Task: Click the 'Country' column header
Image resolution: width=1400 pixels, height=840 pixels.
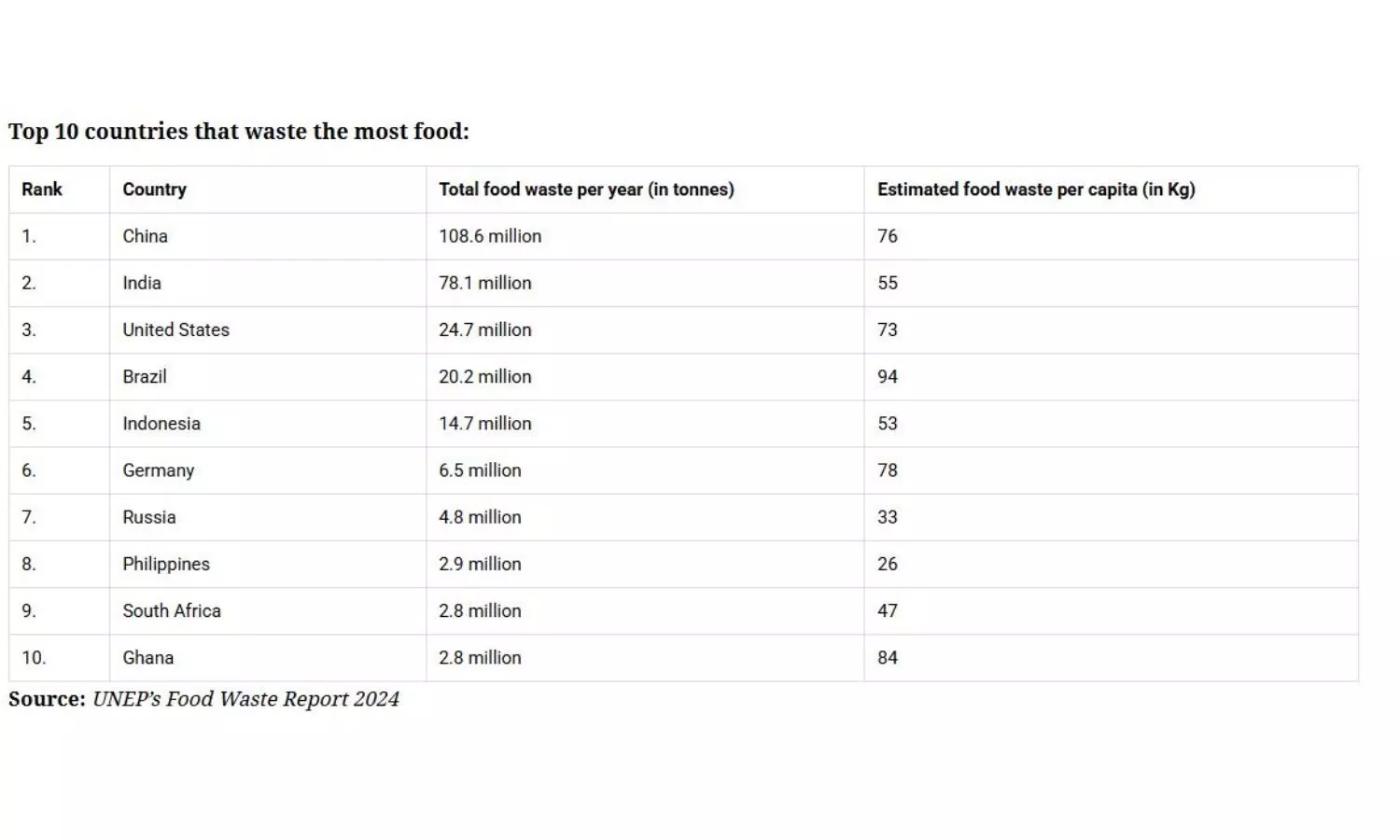Action: (x=155, y=189)
